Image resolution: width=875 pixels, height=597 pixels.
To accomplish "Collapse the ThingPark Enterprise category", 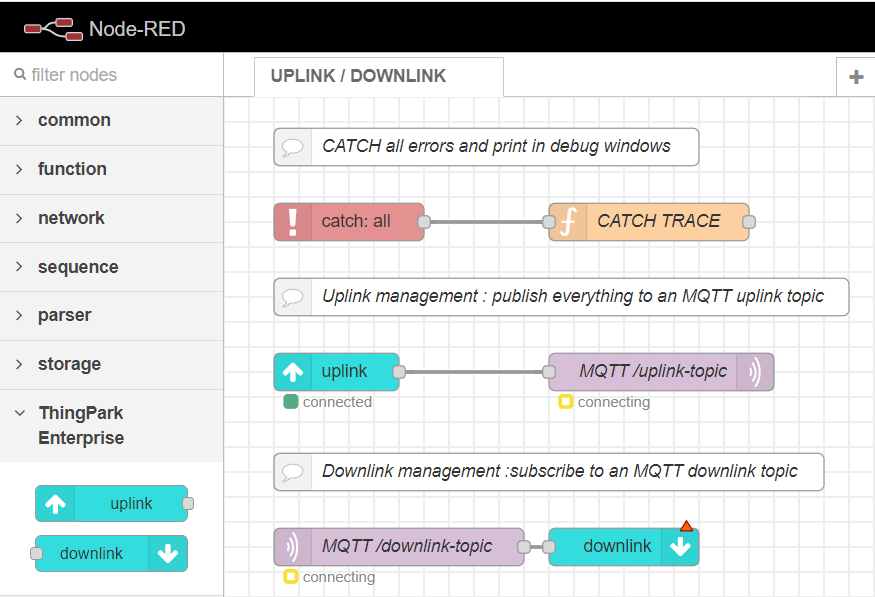I will [x=80, y=425].
